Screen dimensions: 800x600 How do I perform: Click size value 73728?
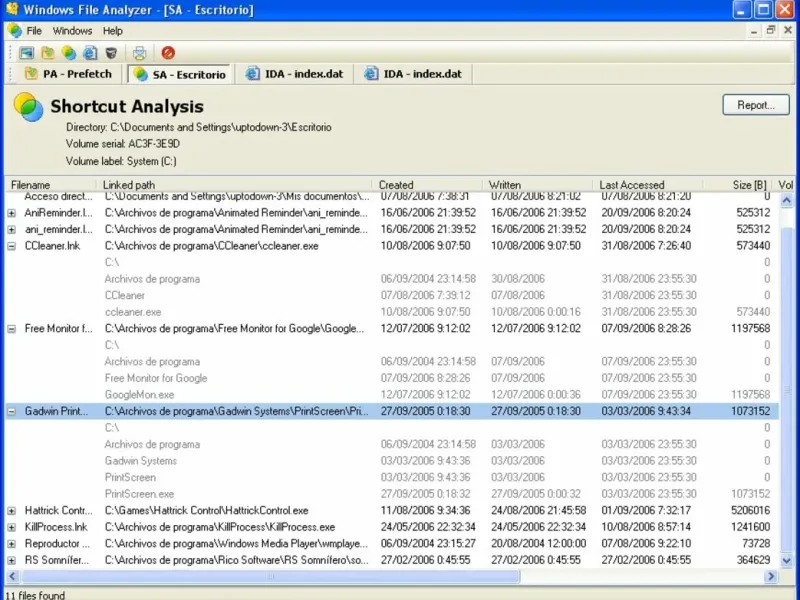point(756,544)
